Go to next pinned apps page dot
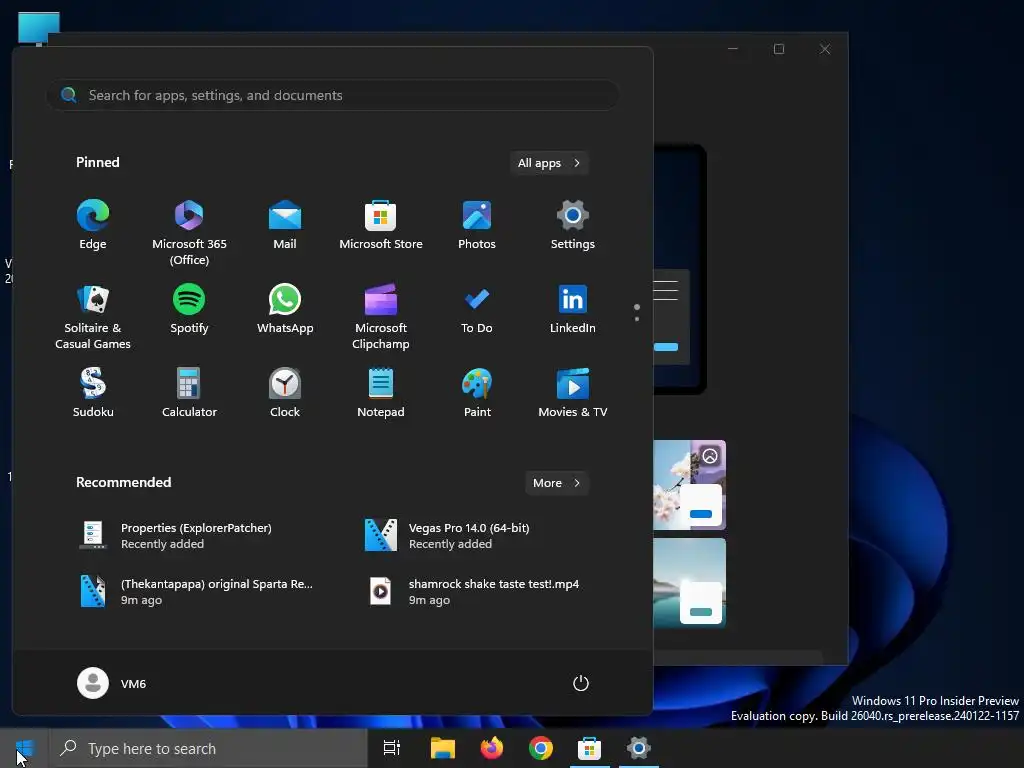Viewport: 1024px width, 768px height. point(637,319)
